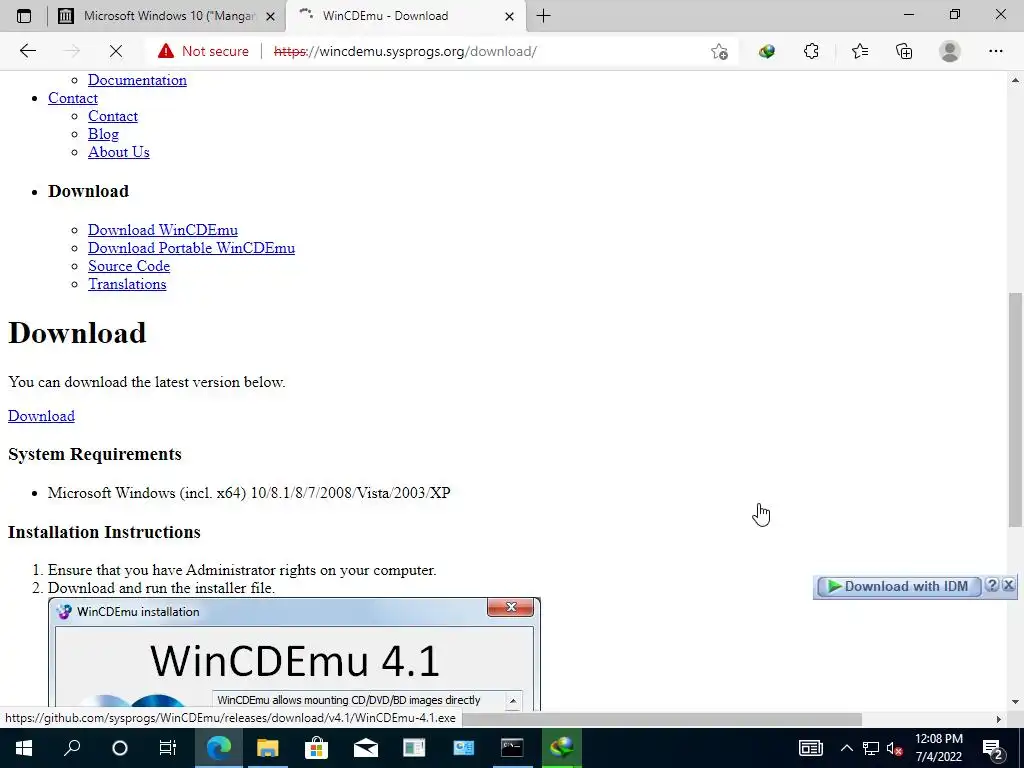Open Microsoft Edge from the taskbar
Screen dimensions: 1024x768
[x=219, y=748]
